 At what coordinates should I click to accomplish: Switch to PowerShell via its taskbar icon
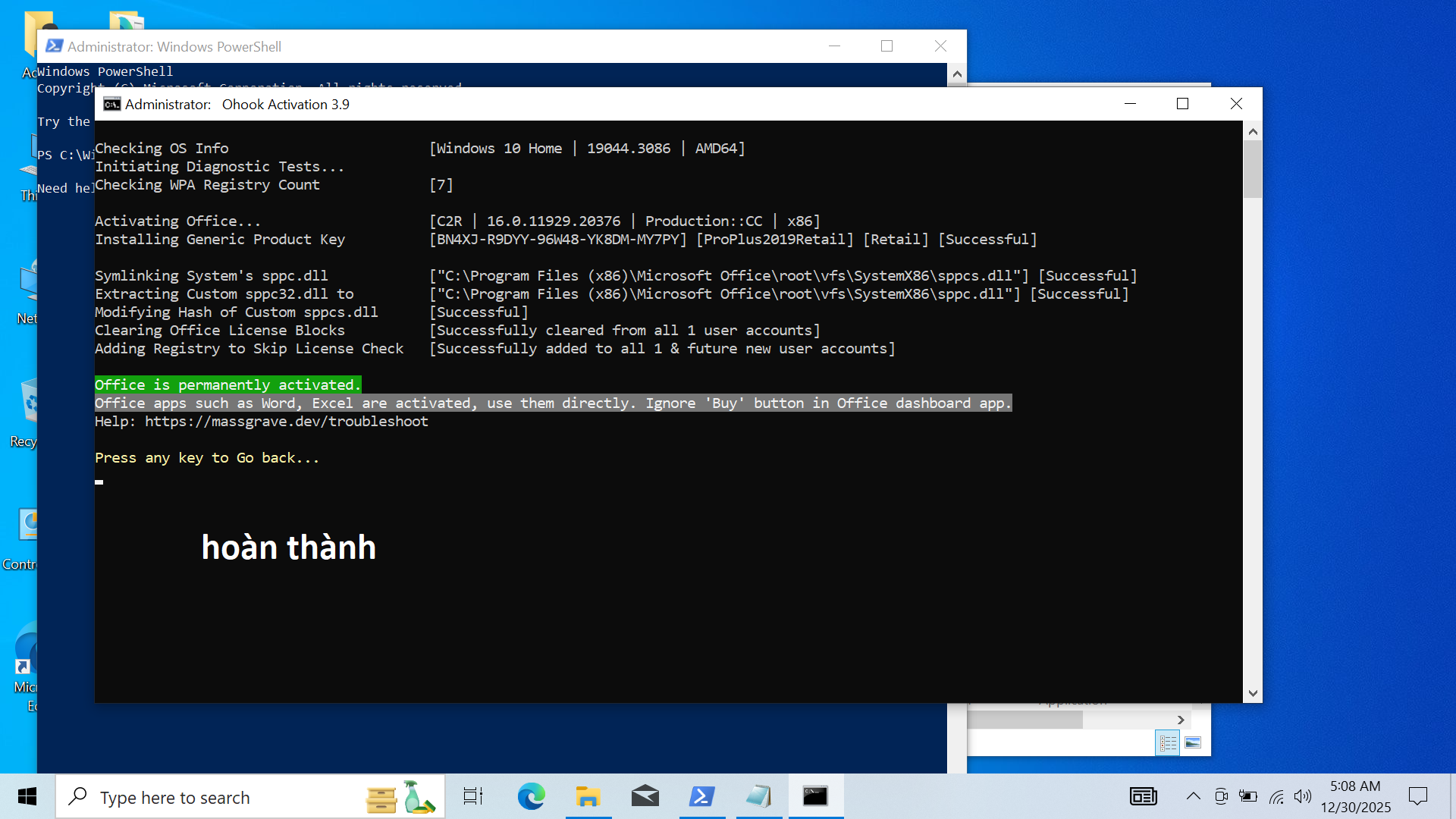[x=701, y=796]
